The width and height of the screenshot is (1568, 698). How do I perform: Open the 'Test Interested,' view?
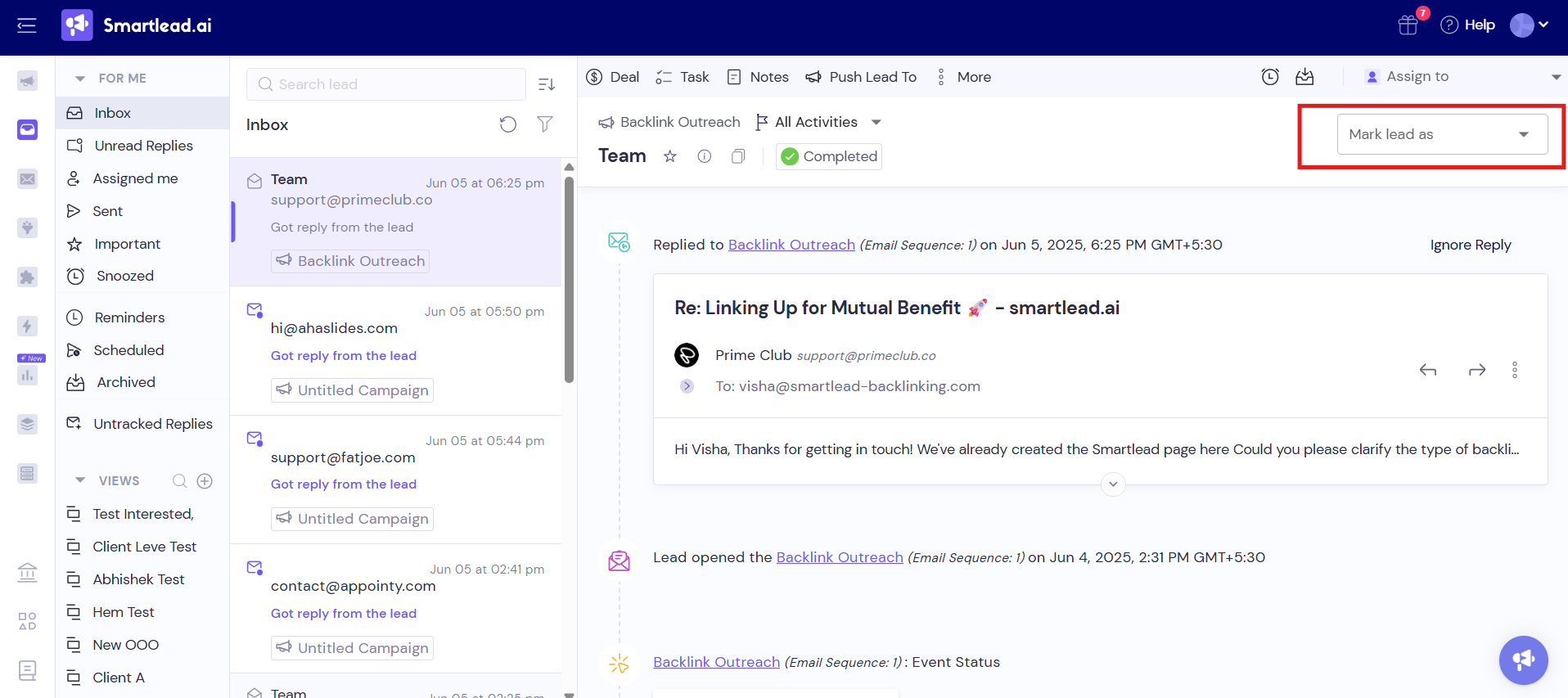[x=142, y=514]
